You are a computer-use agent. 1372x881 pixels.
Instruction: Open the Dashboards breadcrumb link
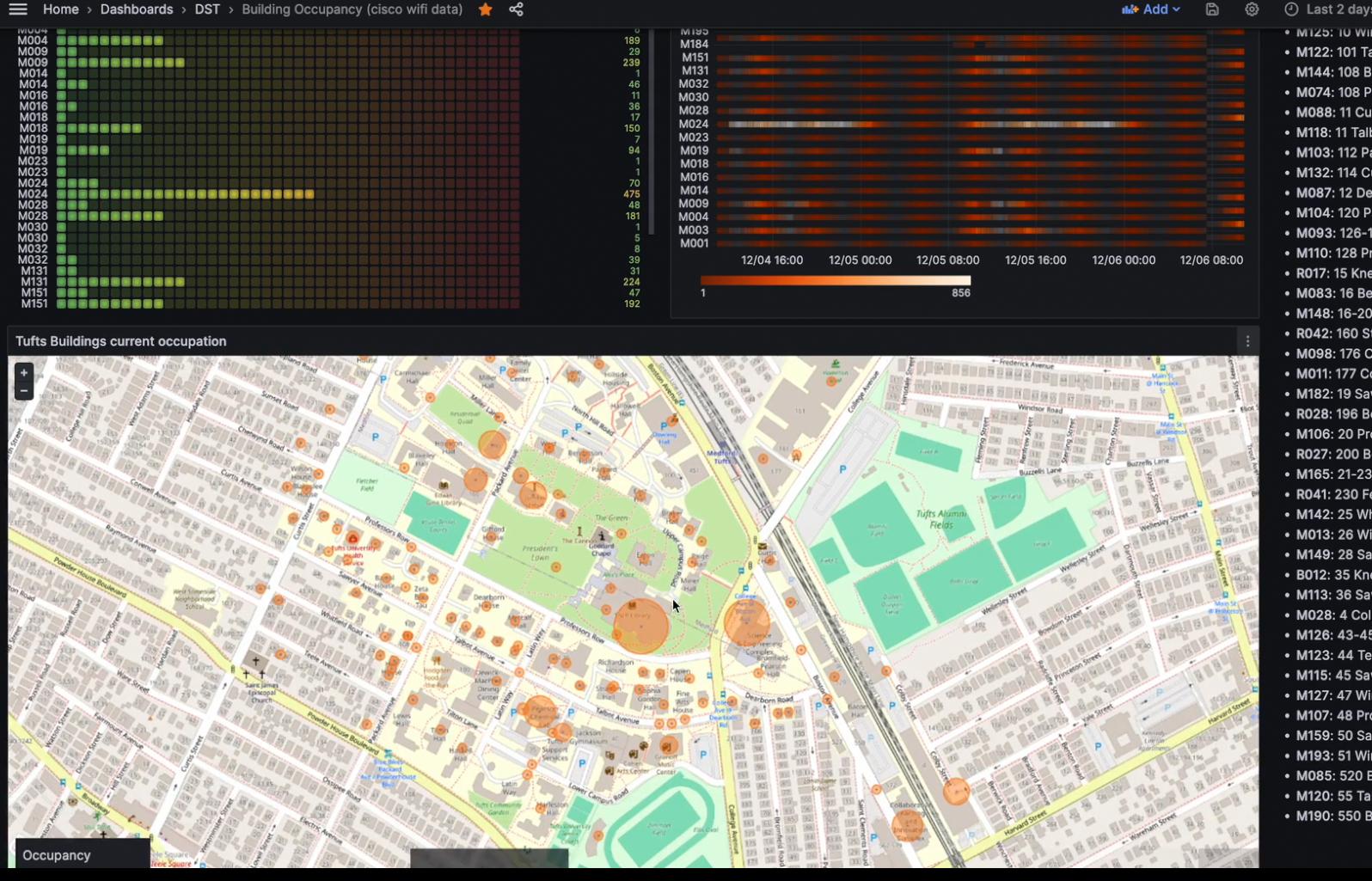137,9
